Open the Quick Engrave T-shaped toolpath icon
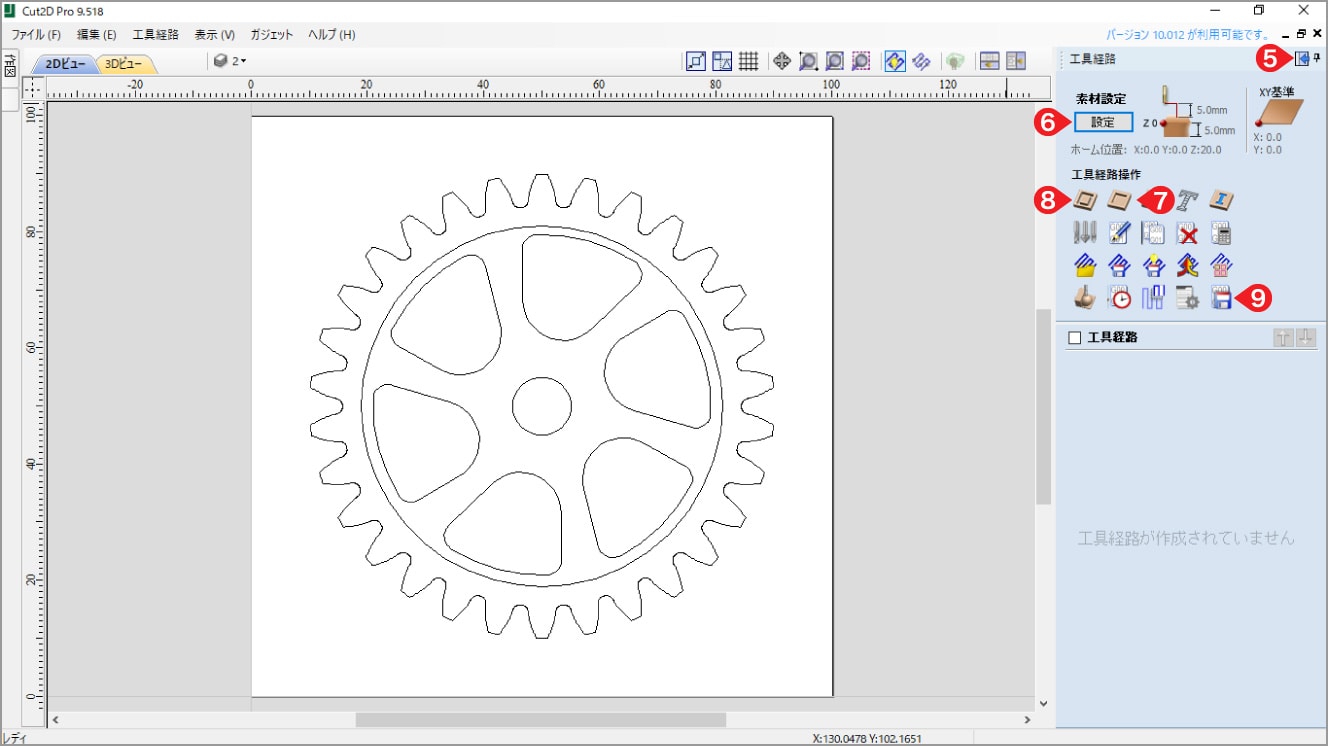 (1187, 200)
